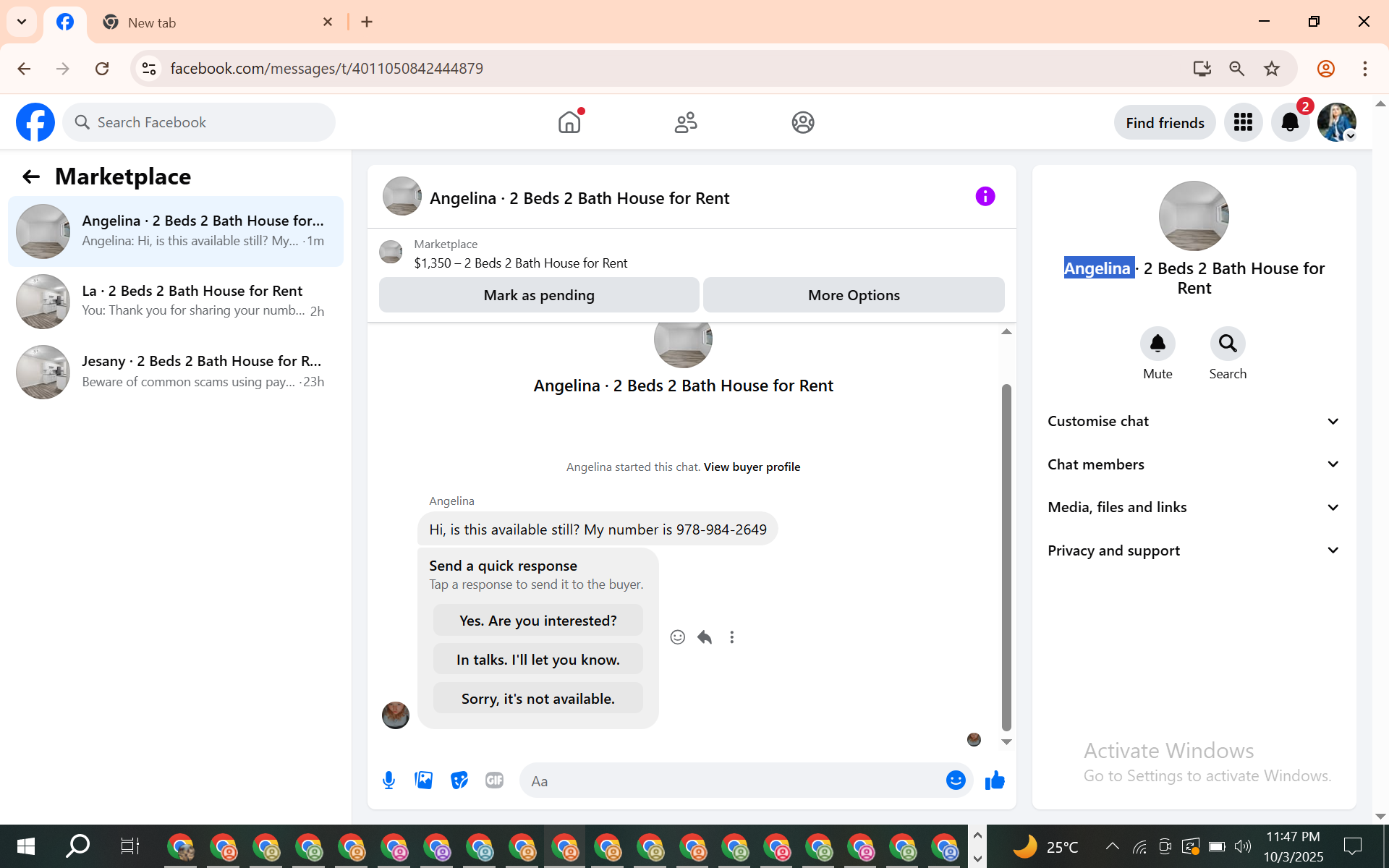Screen dimensions: 1389x868
Task: Click the Find friends button
Action: point(1165,122)
